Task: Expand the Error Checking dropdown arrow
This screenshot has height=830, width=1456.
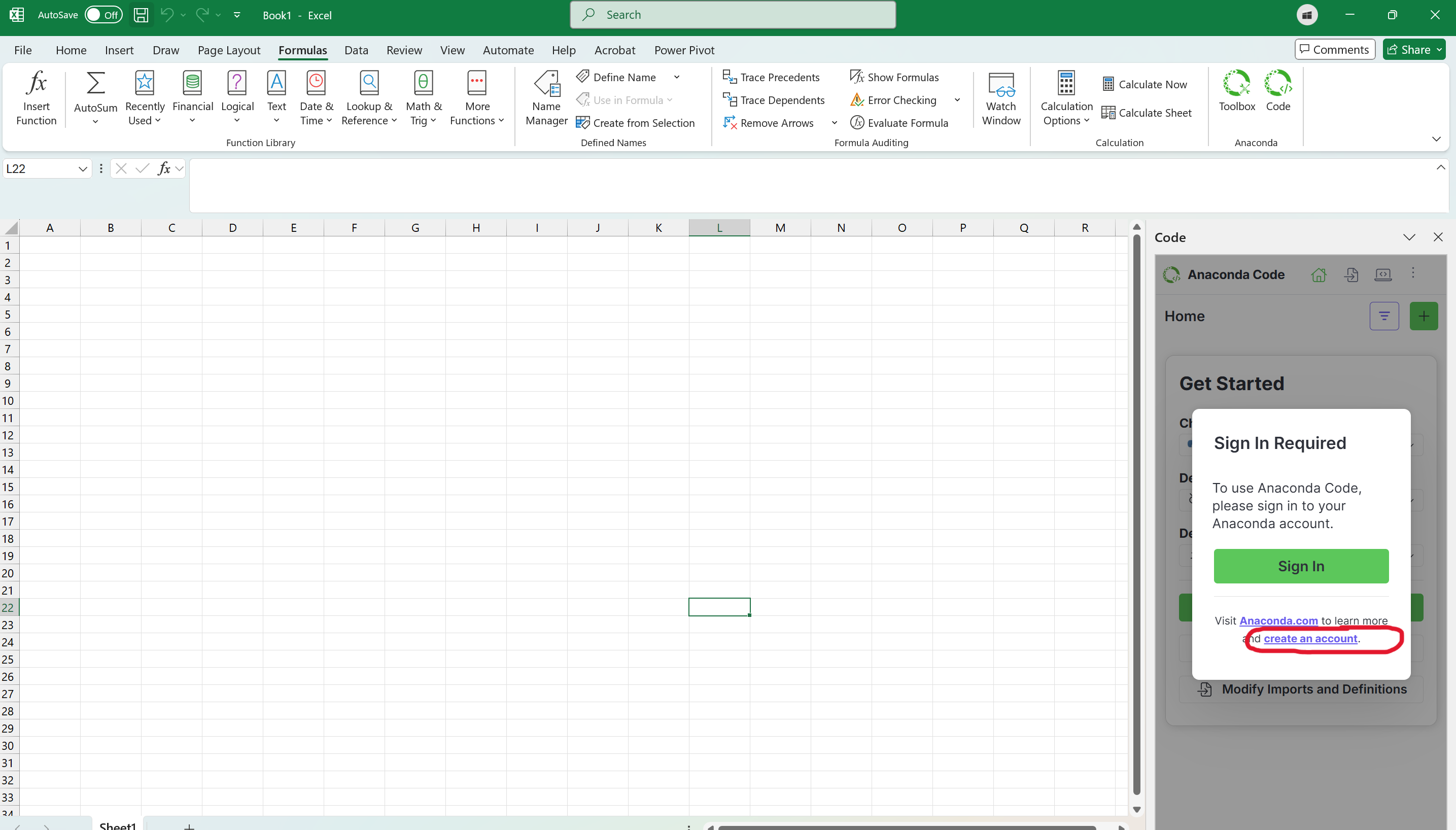Action: pyautogui.click(x=957, y=100)
